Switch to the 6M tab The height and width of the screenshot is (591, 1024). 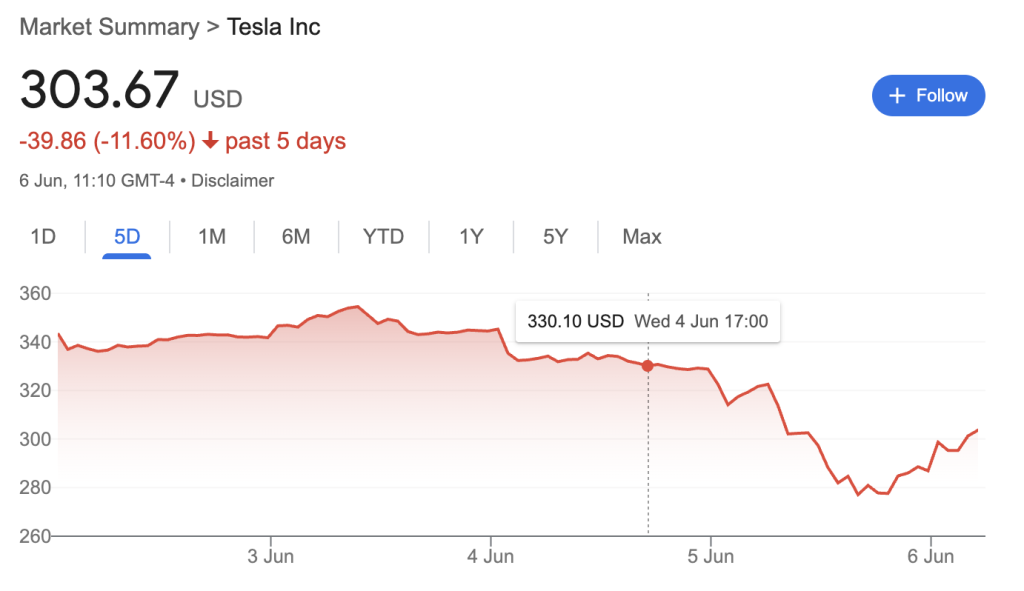click(x=296, y=236)
